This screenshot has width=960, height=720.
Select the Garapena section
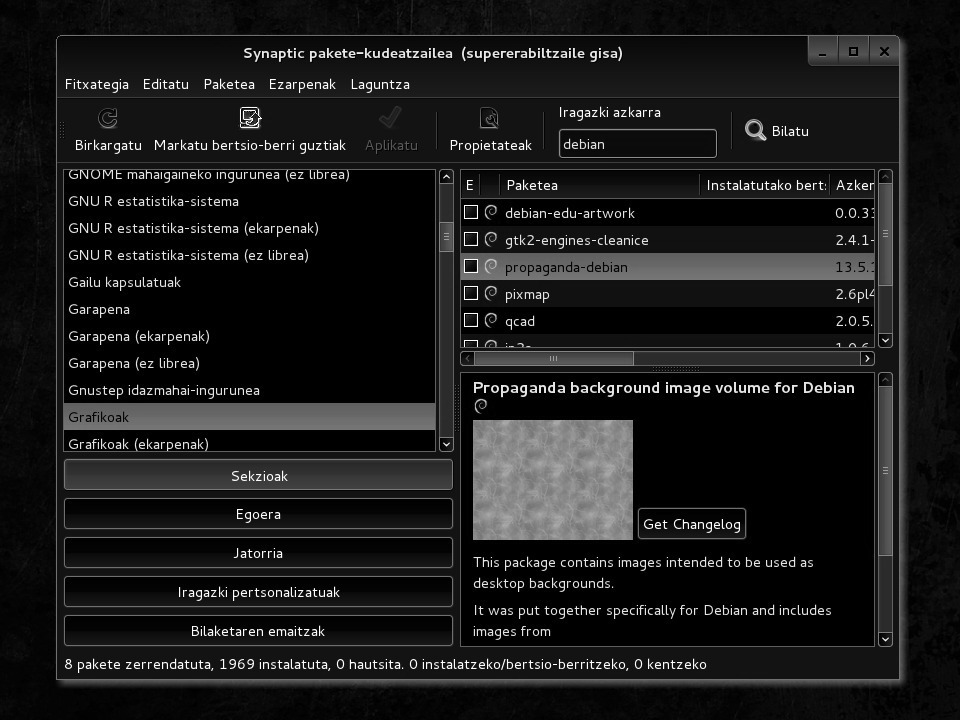[x=249, y=309]
